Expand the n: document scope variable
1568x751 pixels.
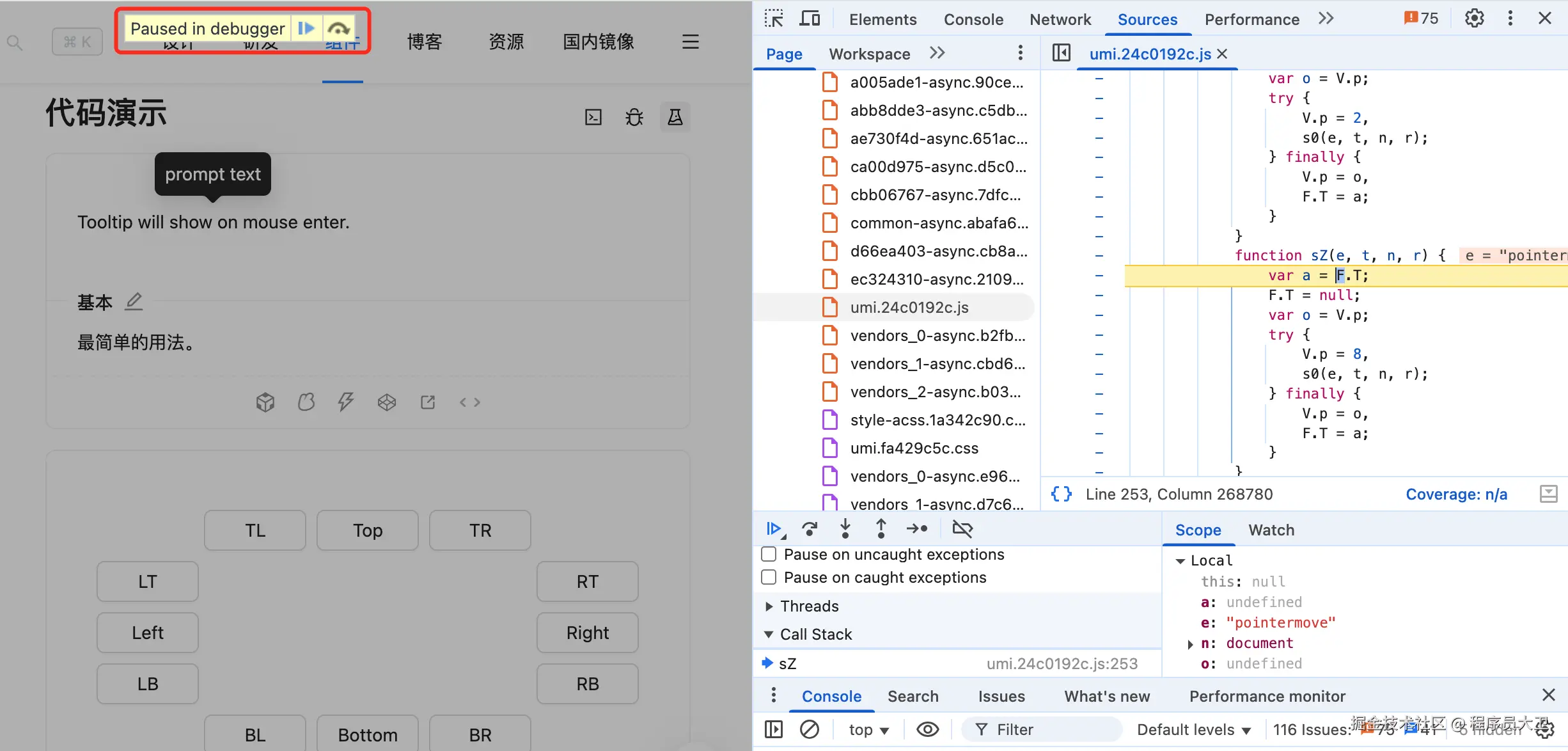point(1190,644)
